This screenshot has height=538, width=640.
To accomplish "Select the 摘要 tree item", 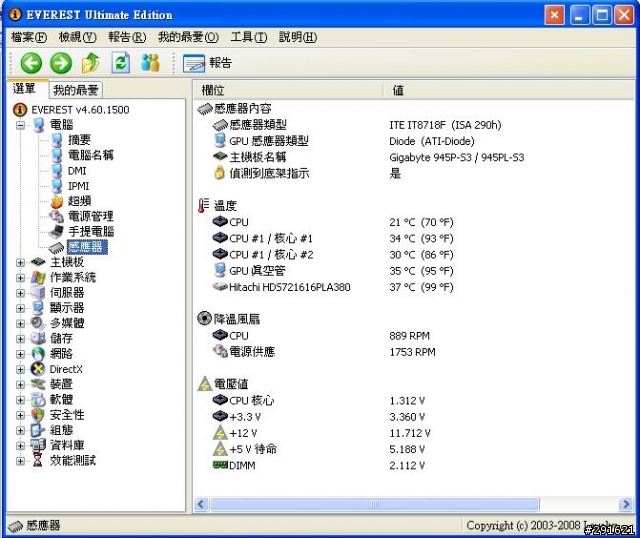I will tap(79, 140).
